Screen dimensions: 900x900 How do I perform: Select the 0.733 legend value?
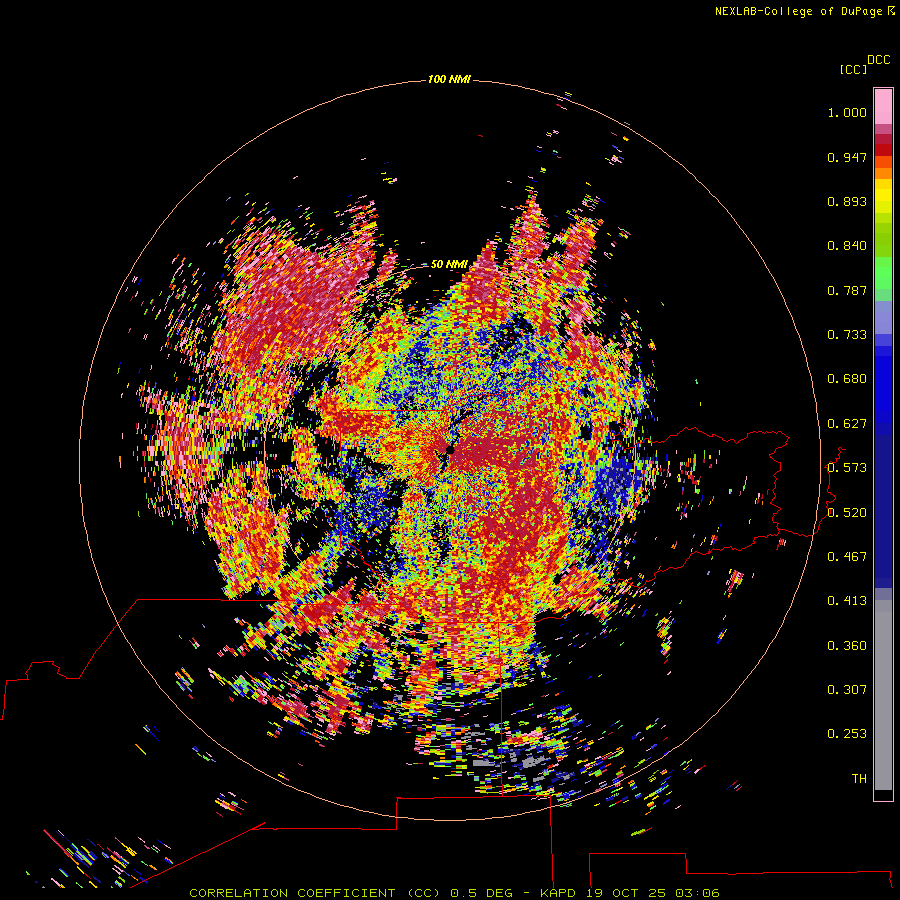pos(847,335)
